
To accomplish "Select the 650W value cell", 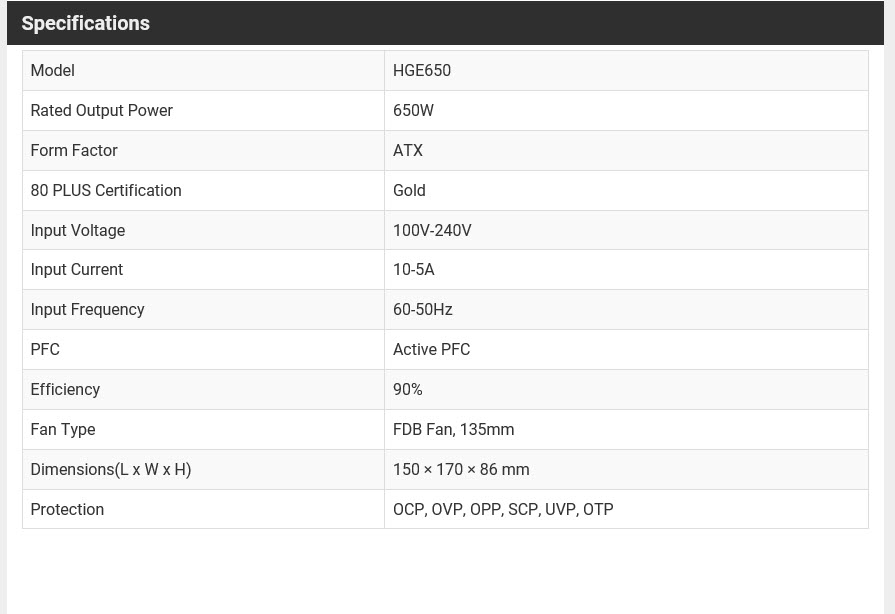I will pyautogui.click(x=413, y=111).
